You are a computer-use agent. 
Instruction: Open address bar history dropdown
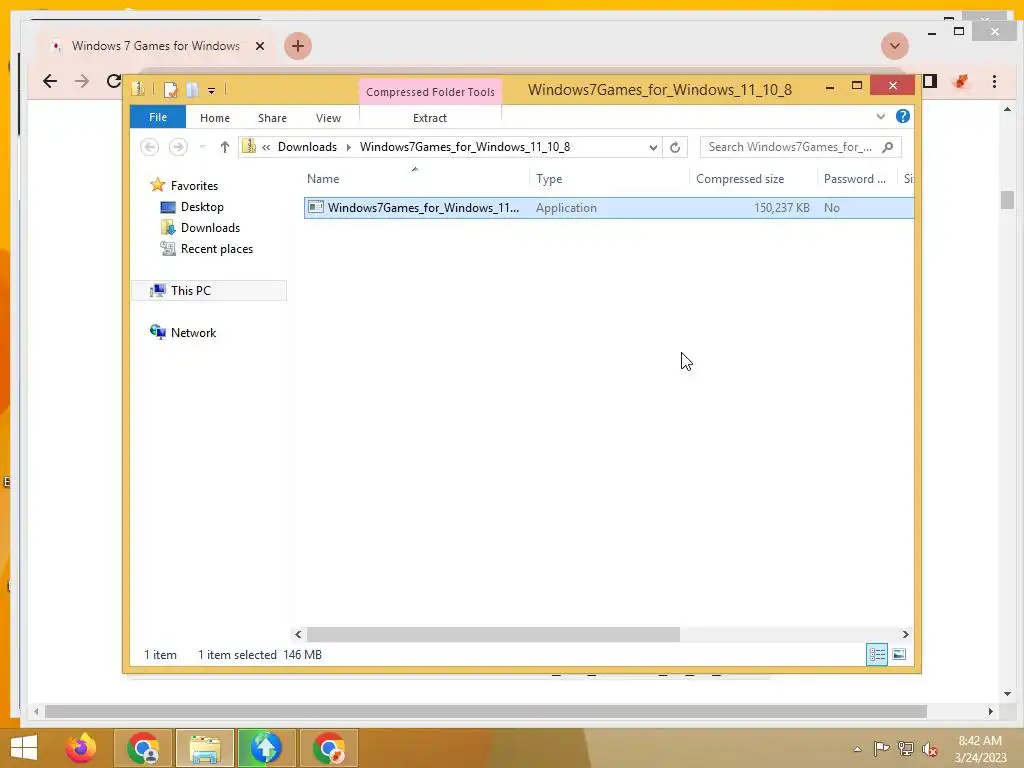(x=652, y=148)
